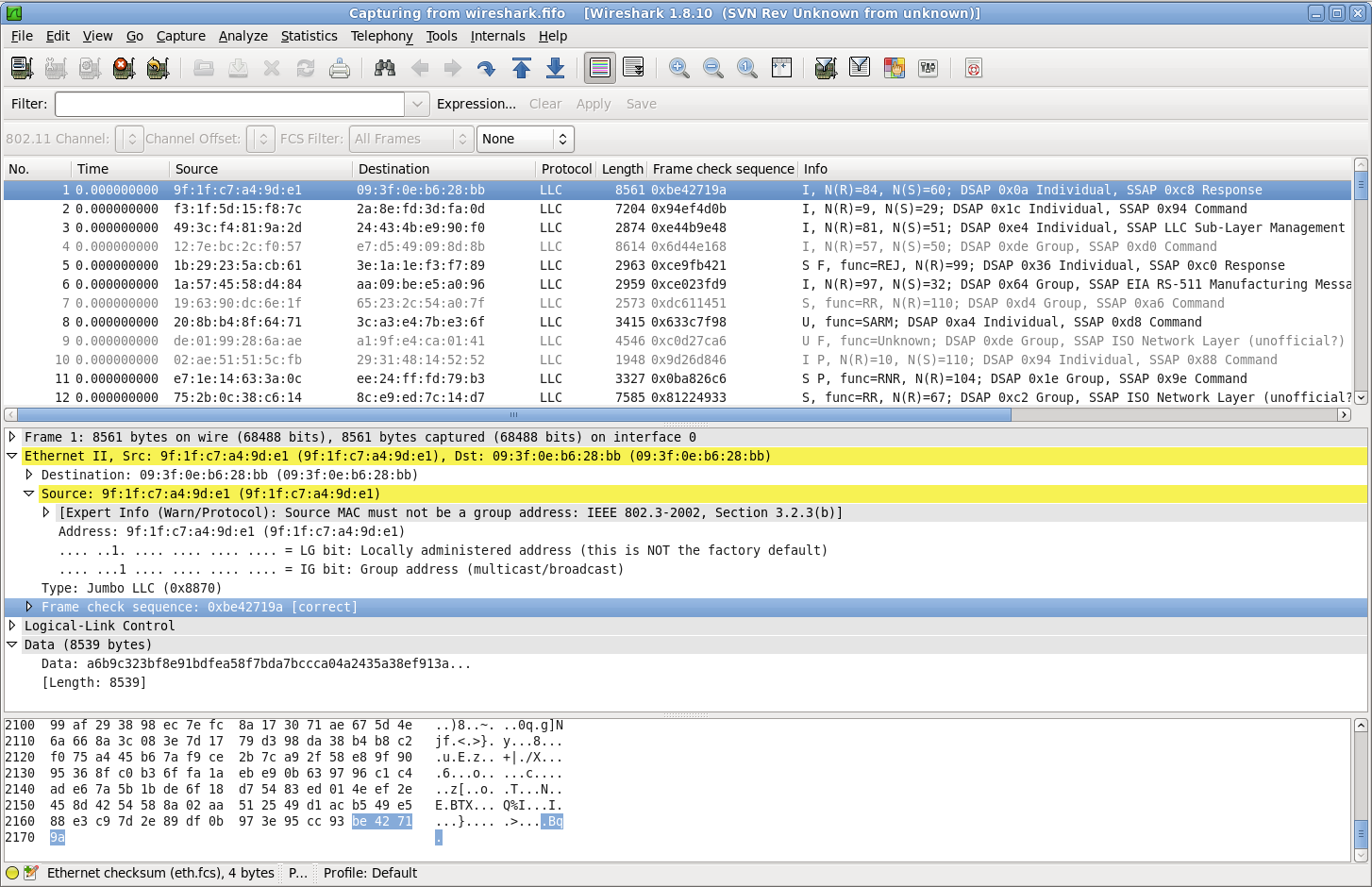The width and height of the screenshot is (1372, 887).
Task: Open the Internals menu
Action: pos(497,36)
